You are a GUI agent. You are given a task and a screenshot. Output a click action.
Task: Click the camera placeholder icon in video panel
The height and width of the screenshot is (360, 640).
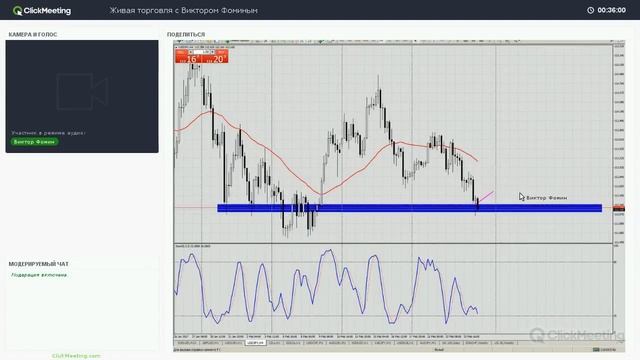coord(82,91)
